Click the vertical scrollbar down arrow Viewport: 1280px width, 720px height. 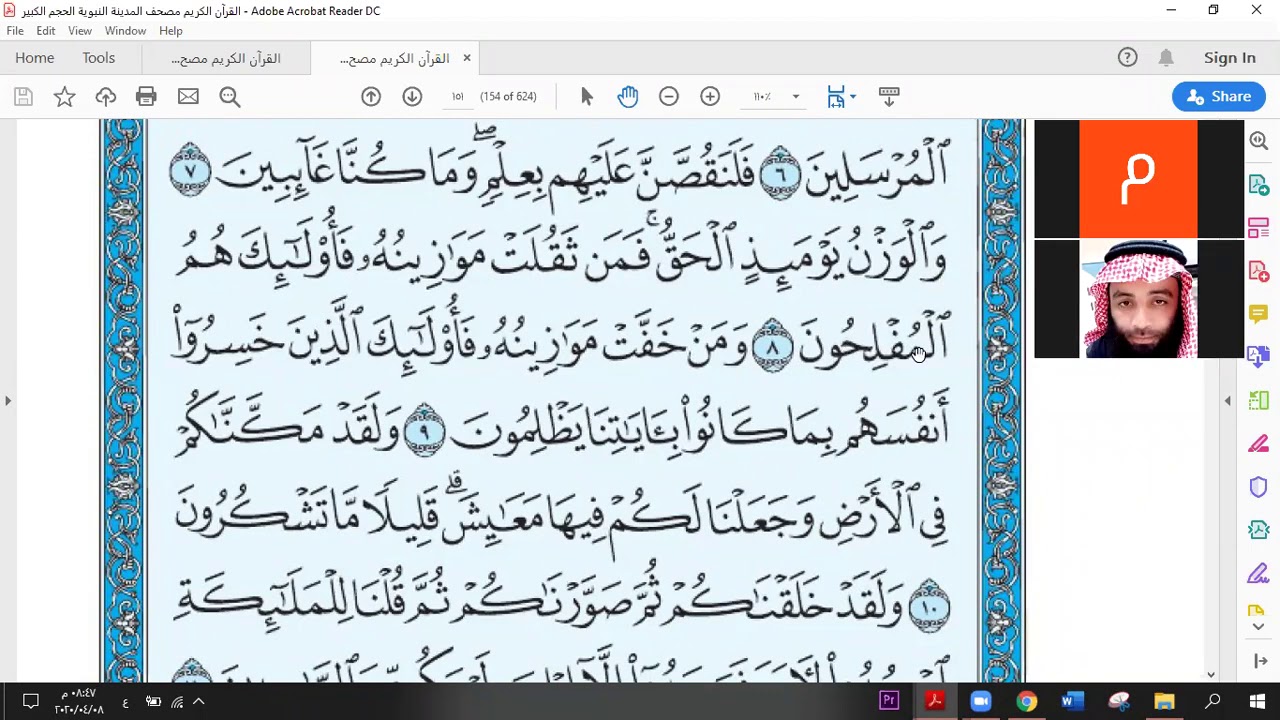1211,675
